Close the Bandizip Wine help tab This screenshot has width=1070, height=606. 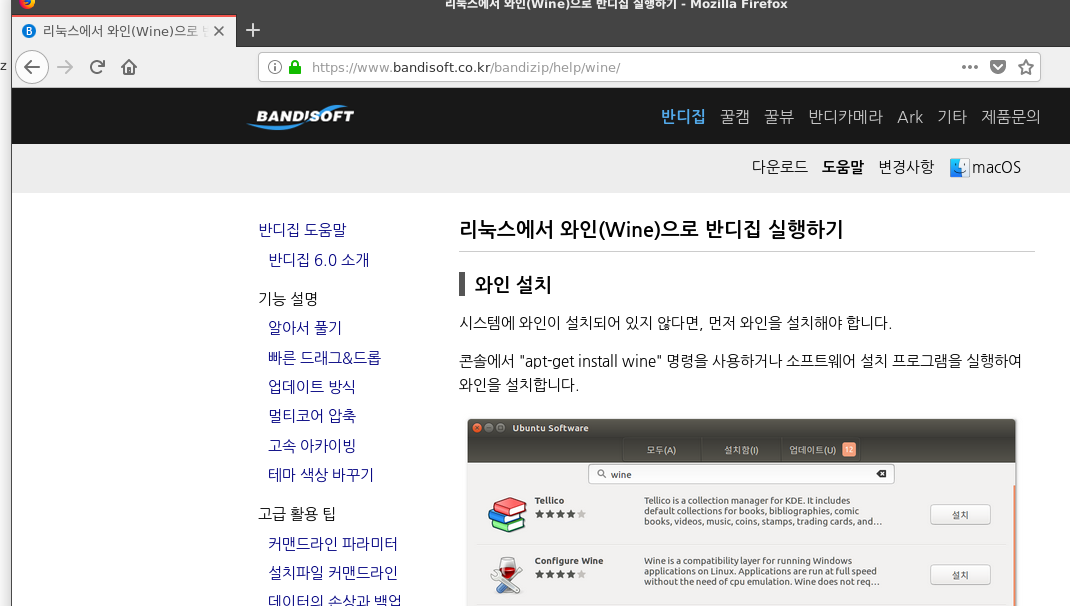pyautogui.click(x=218, y=31)
